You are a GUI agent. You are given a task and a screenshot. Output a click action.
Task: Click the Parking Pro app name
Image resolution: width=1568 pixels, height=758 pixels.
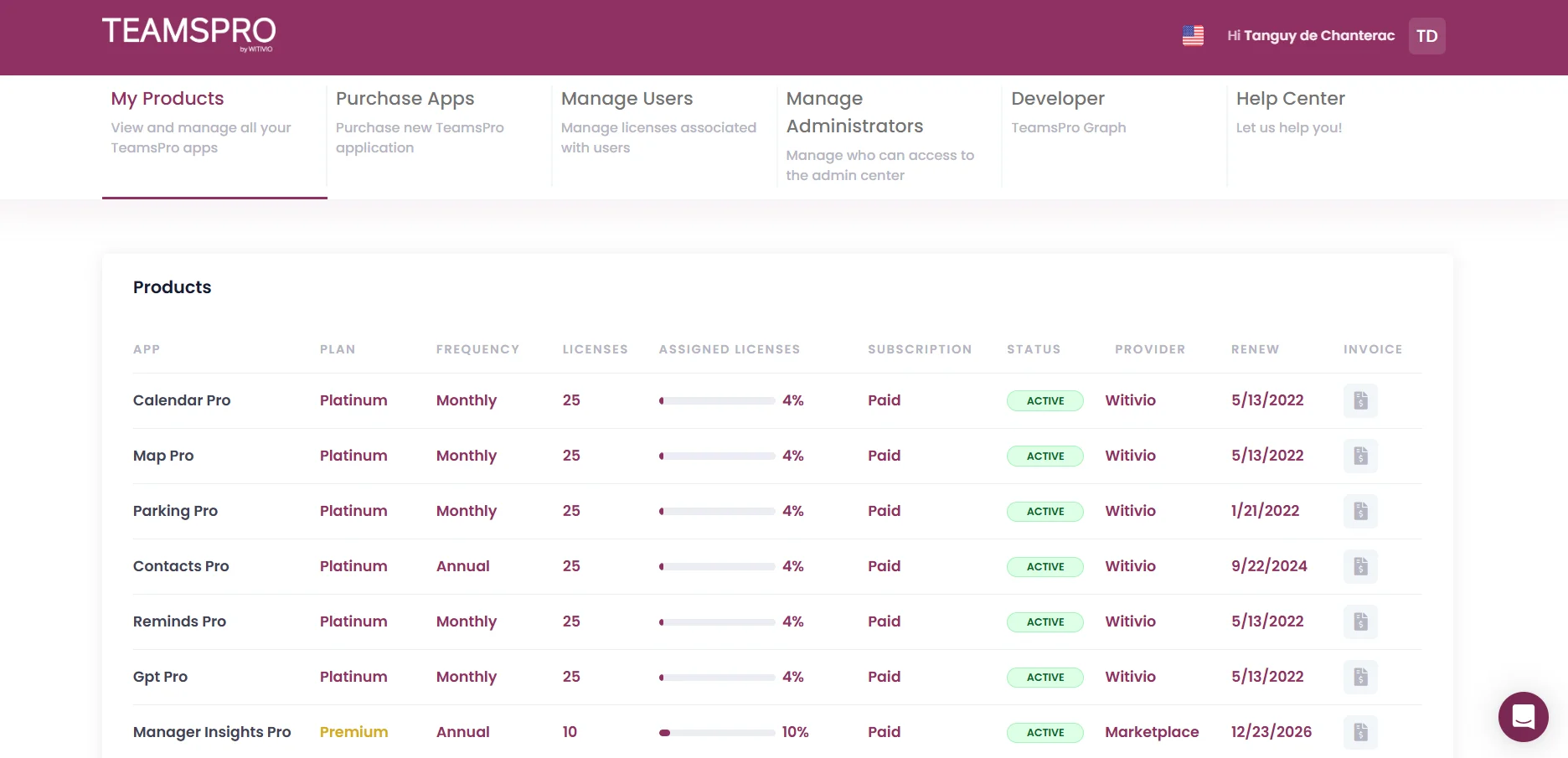[x=175, y=511]
